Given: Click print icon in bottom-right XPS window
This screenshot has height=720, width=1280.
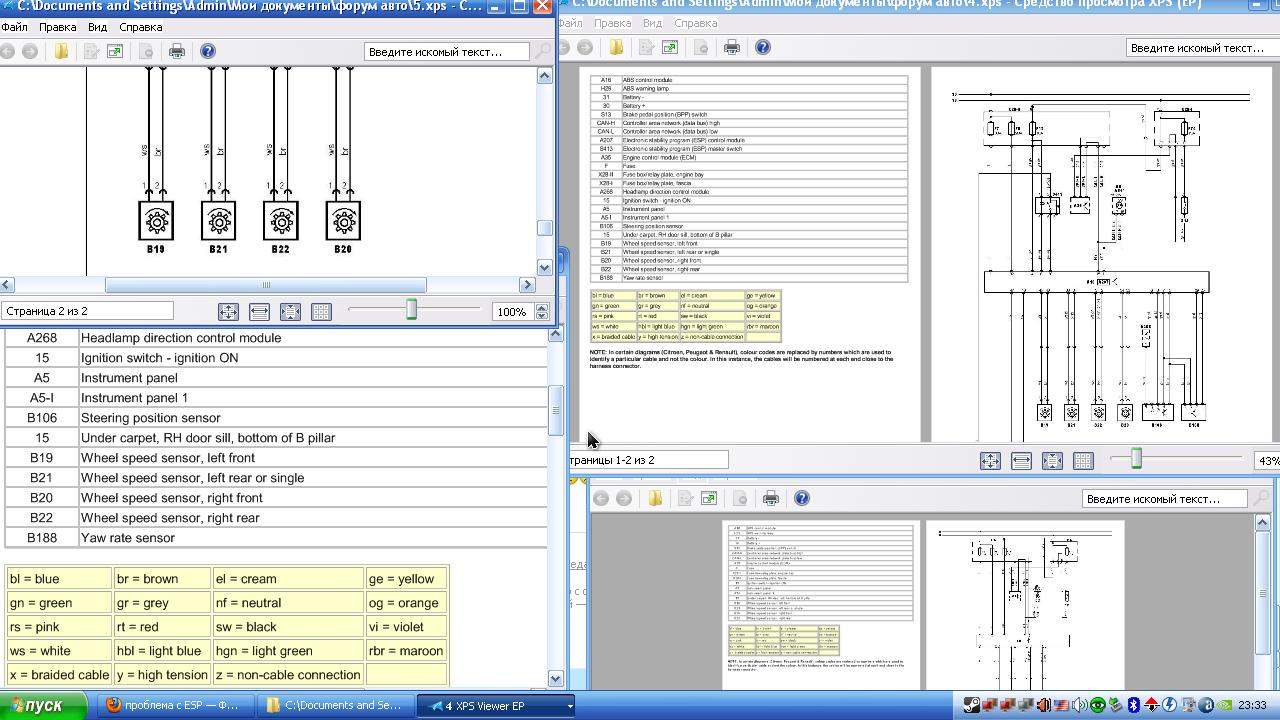Looking at the screenshot, I should [x=771, y=498].
